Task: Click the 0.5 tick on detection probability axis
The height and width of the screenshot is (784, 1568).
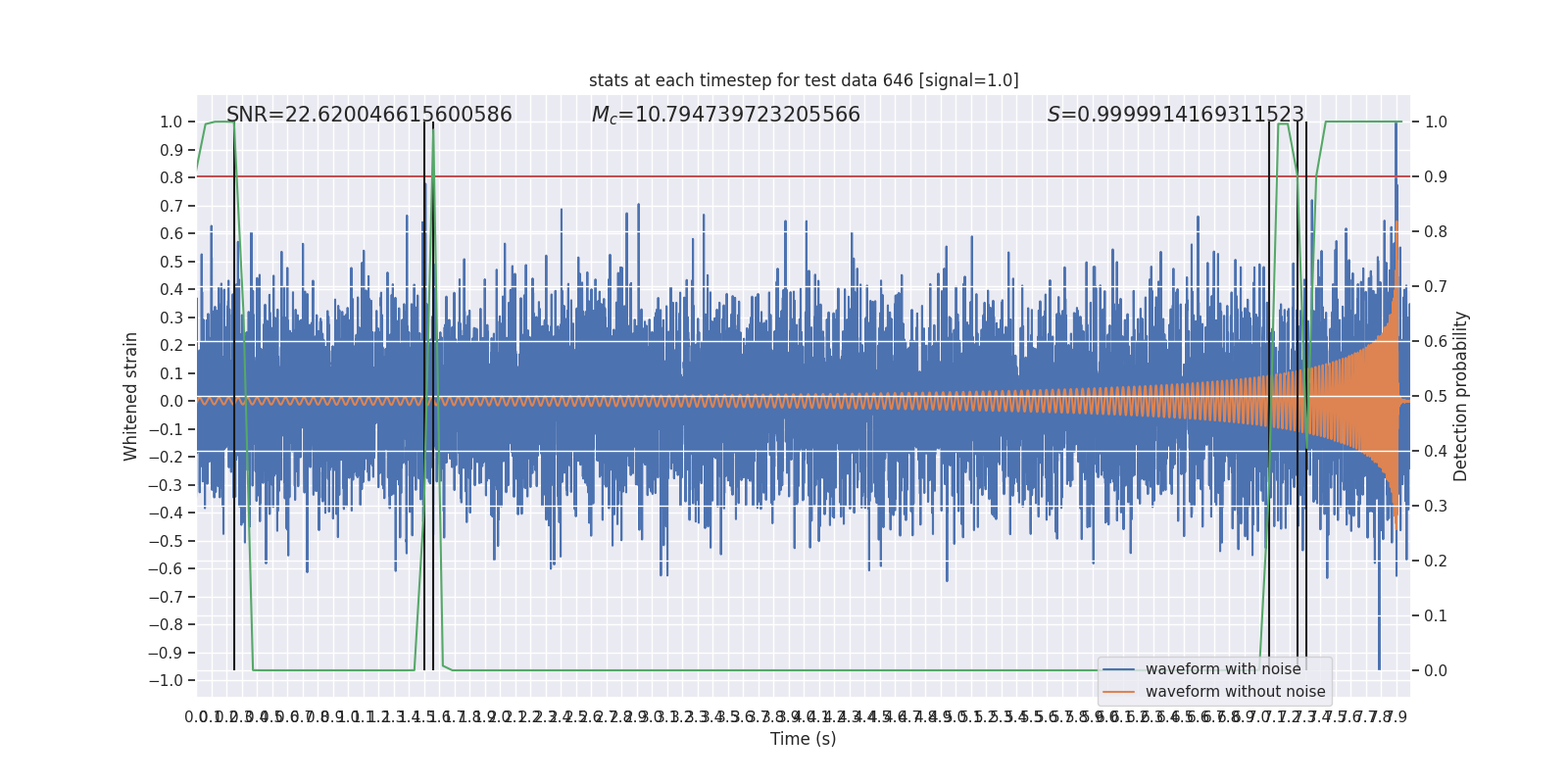Action: click(1436, 397)
